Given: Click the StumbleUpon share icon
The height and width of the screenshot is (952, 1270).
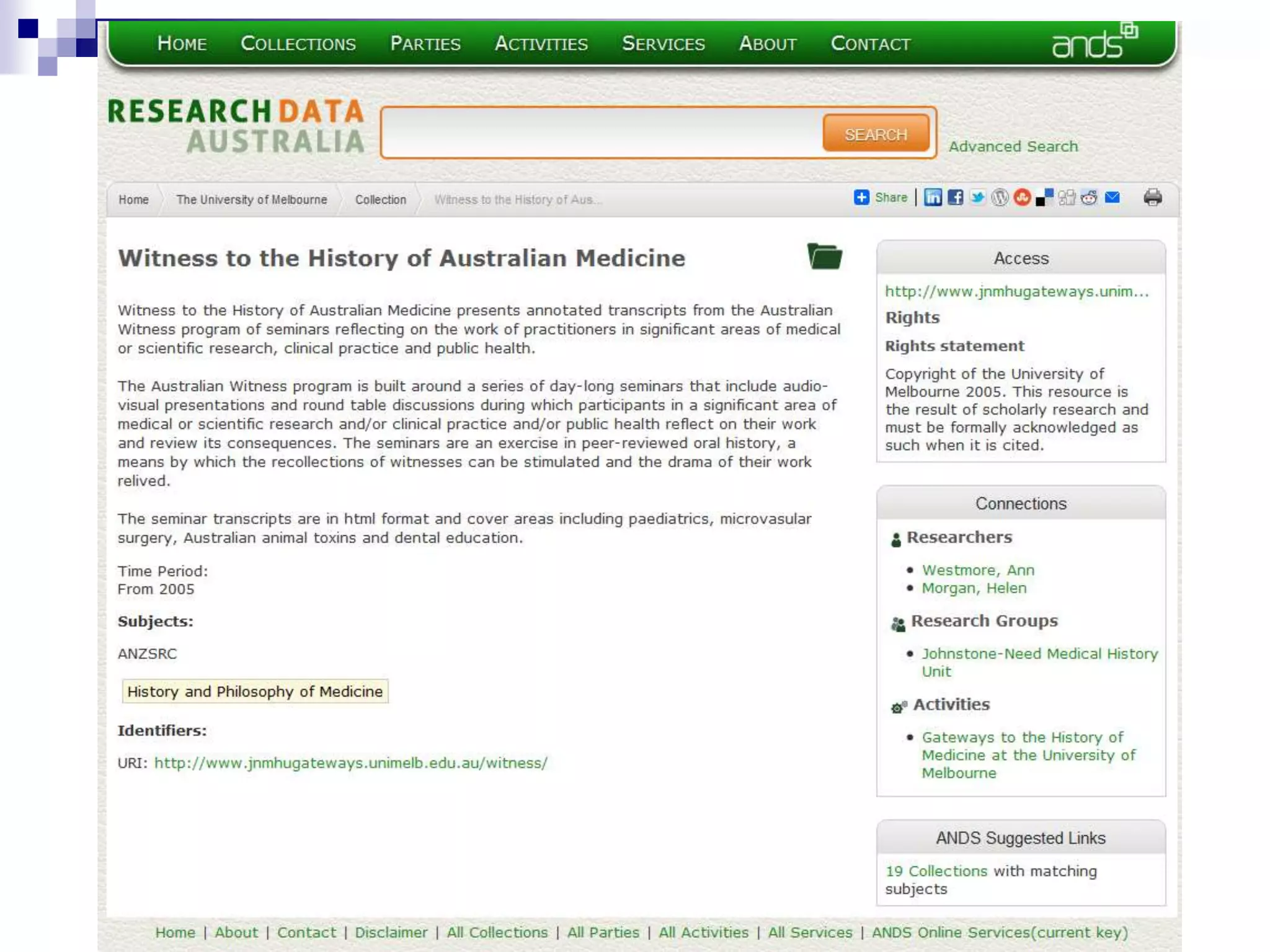Looking at the screenshot, I should [x=1022, y=198].
